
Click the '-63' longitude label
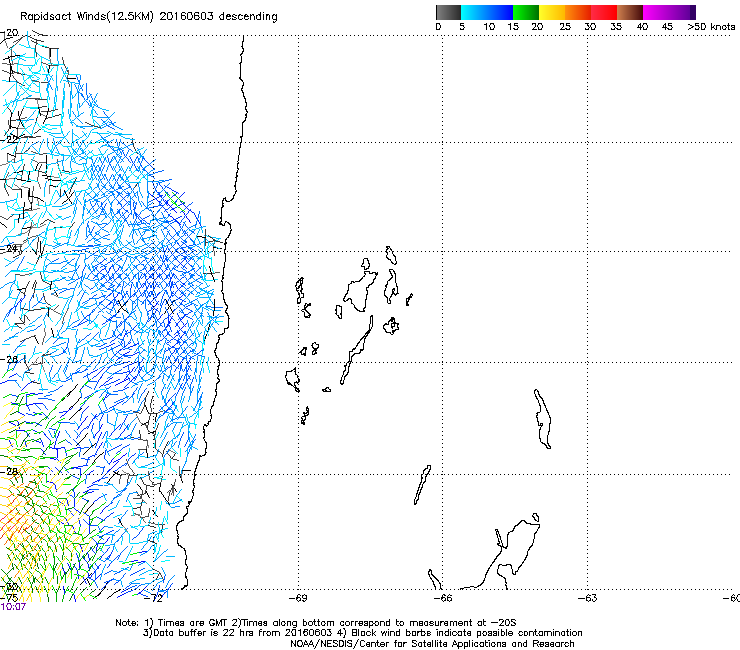tap(588, 598)
